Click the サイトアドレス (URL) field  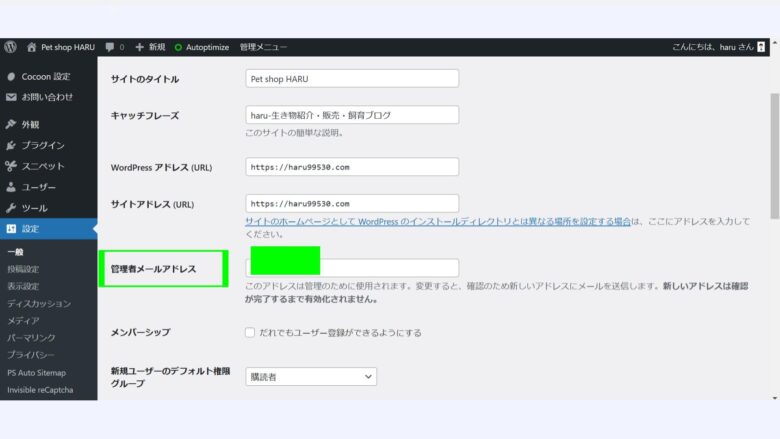click(352, 203)
